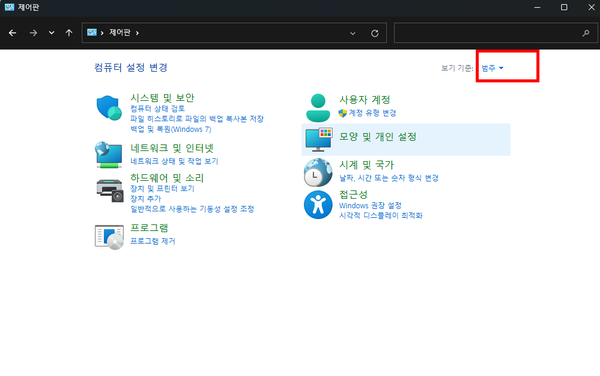Open 장치 및 프린터 보기 link
This screenshot has width=600, height=376.
163,189
